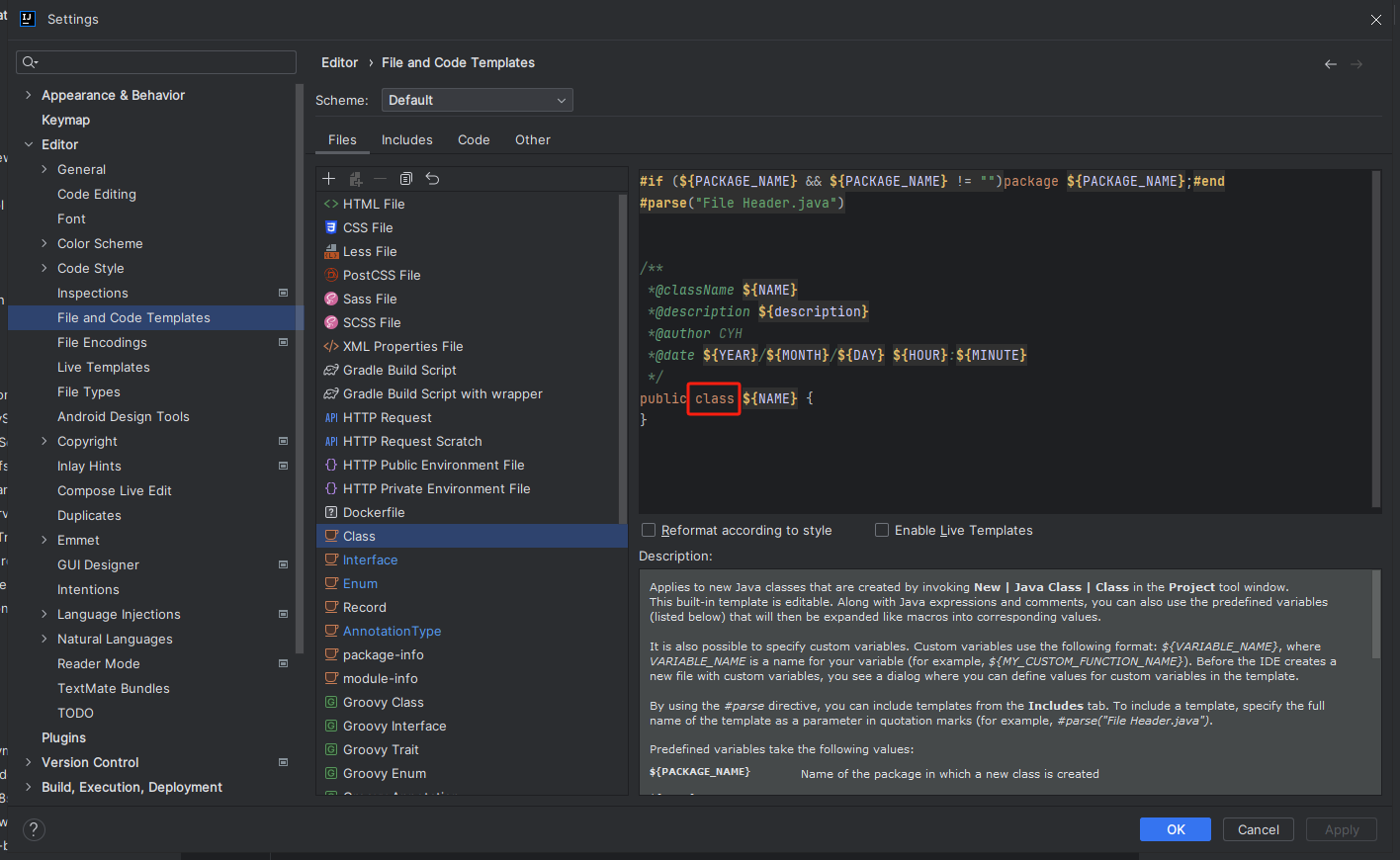
Task: Expand the Language Injections node
Action: click(x=44, y=614)
